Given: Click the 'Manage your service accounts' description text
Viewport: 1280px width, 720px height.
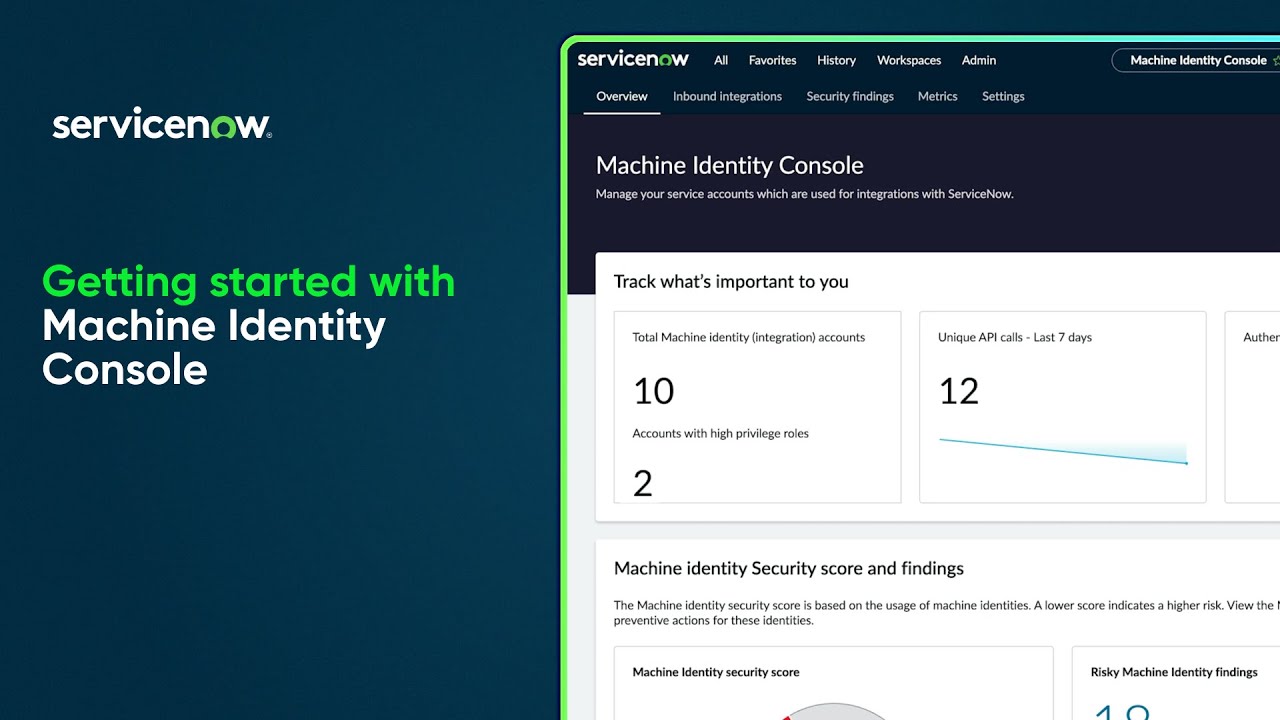Looking at the screenshot, I should tap(805, 194).
